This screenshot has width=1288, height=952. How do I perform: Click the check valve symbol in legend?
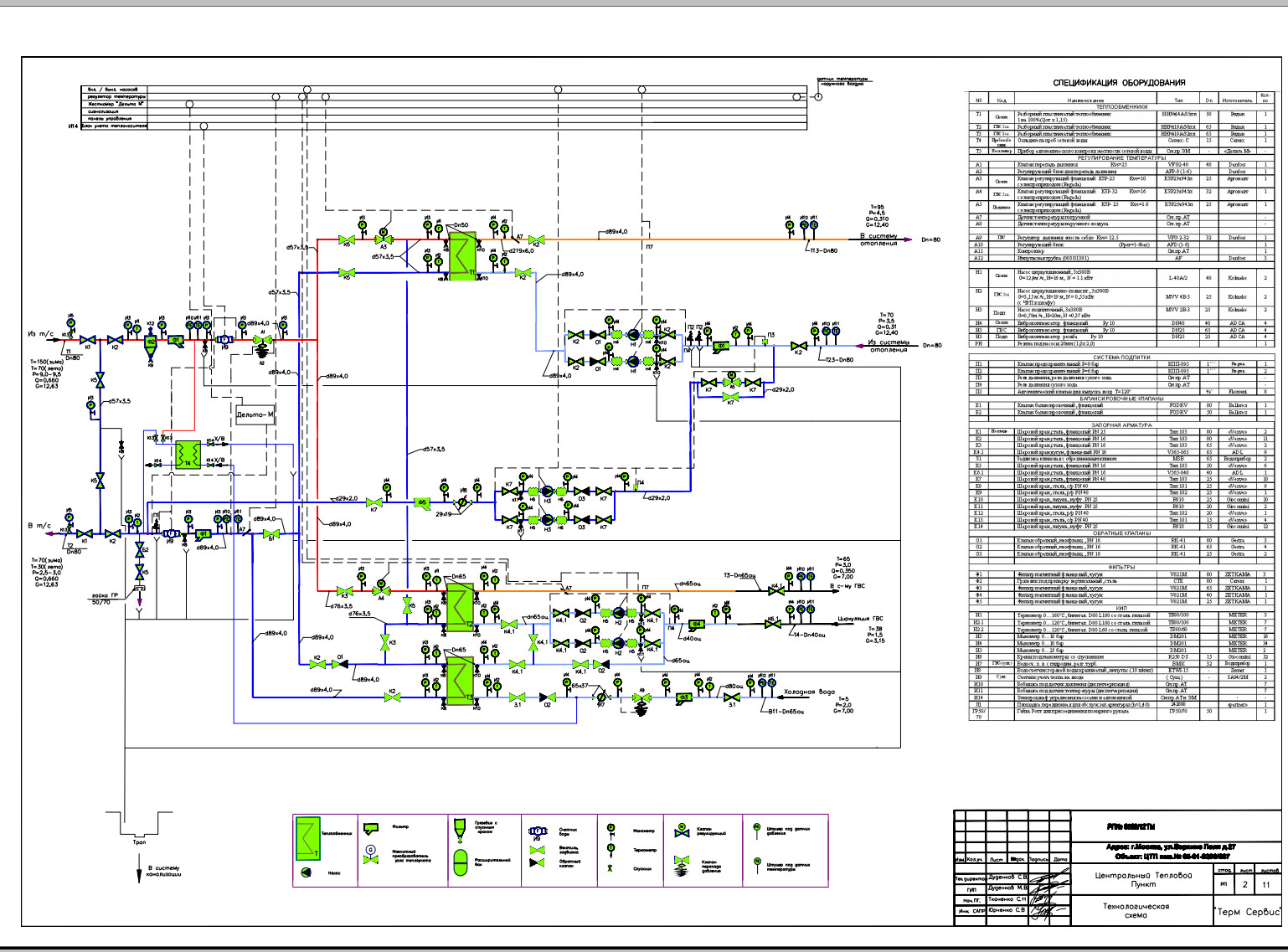[538, 862]
